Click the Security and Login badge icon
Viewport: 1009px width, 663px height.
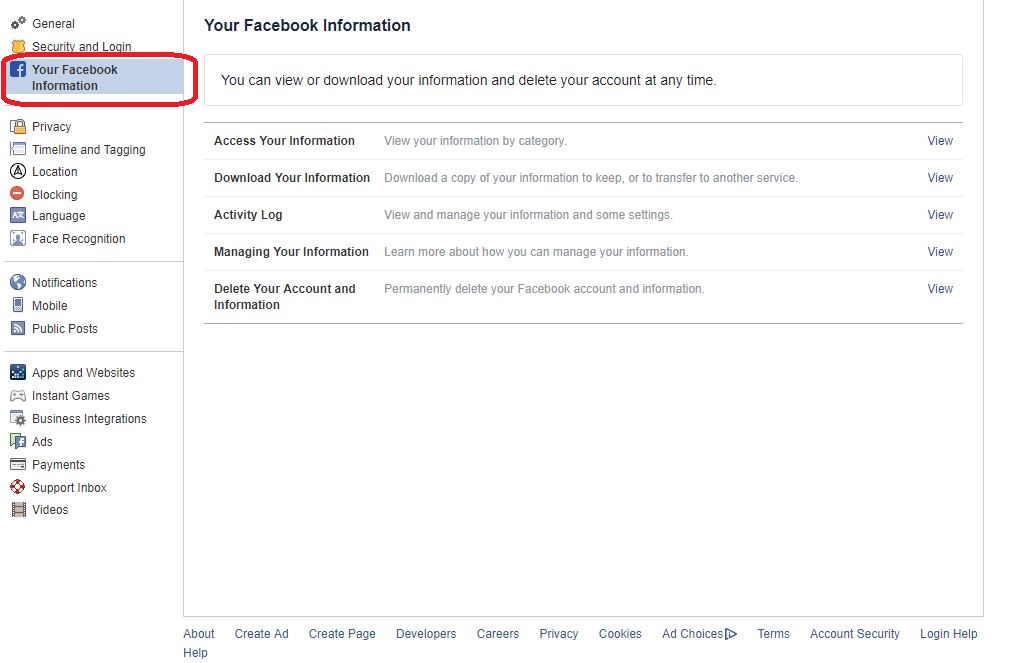[x=18, y=46]
